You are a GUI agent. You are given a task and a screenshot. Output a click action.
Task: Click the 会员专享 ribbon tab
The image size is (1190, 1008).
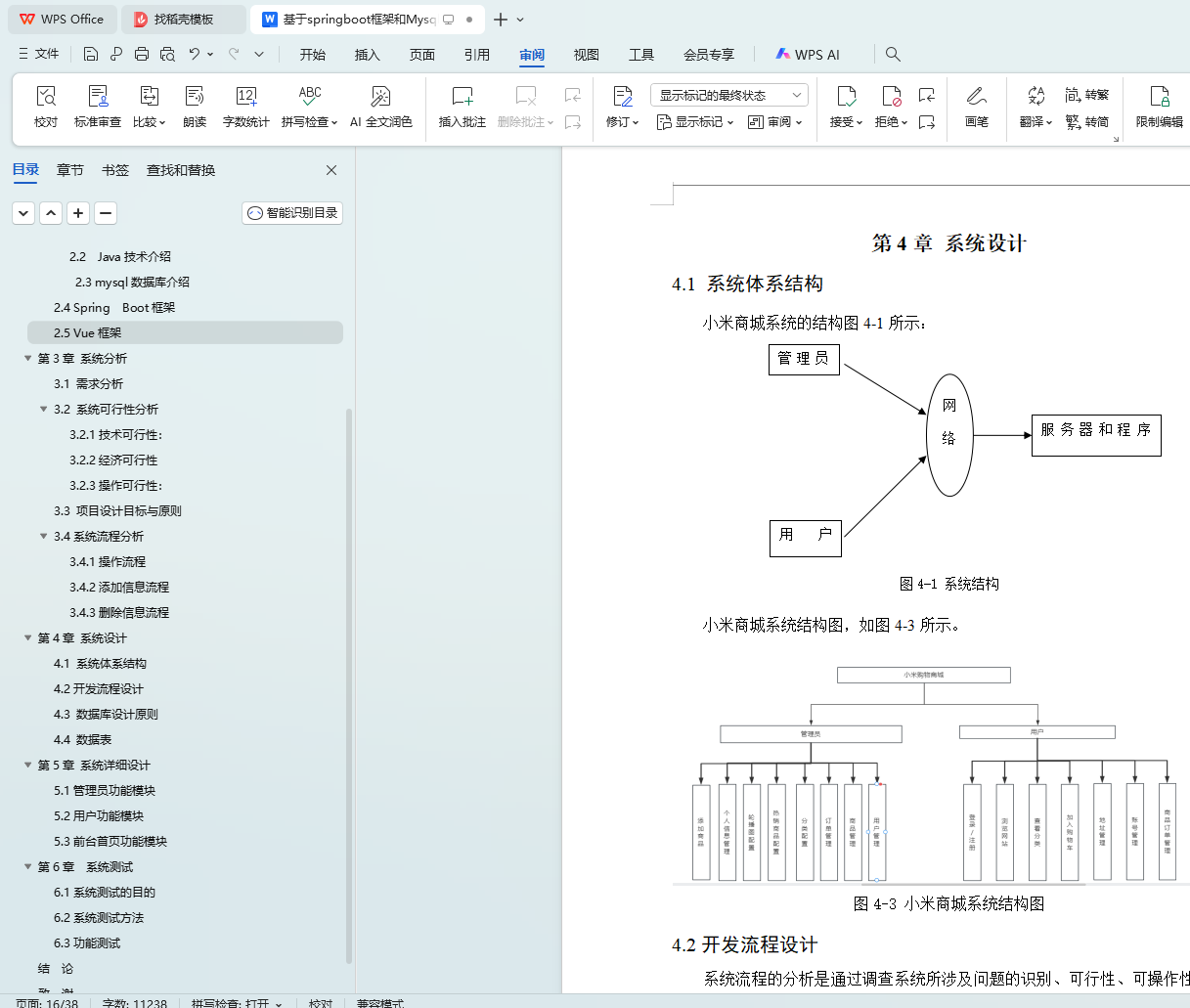(709, 55)
